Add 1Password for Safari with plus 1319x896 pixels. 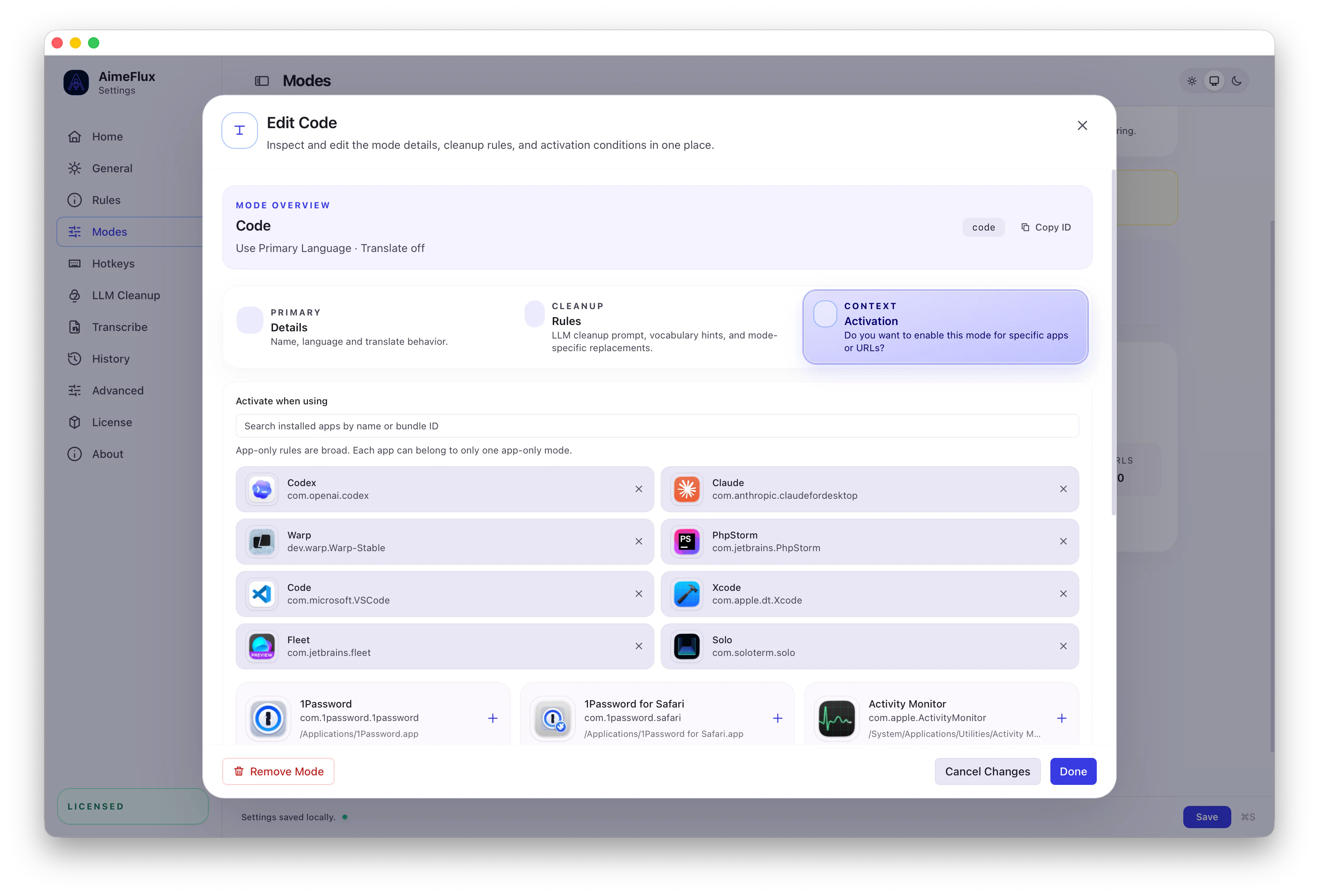[778, 718]
